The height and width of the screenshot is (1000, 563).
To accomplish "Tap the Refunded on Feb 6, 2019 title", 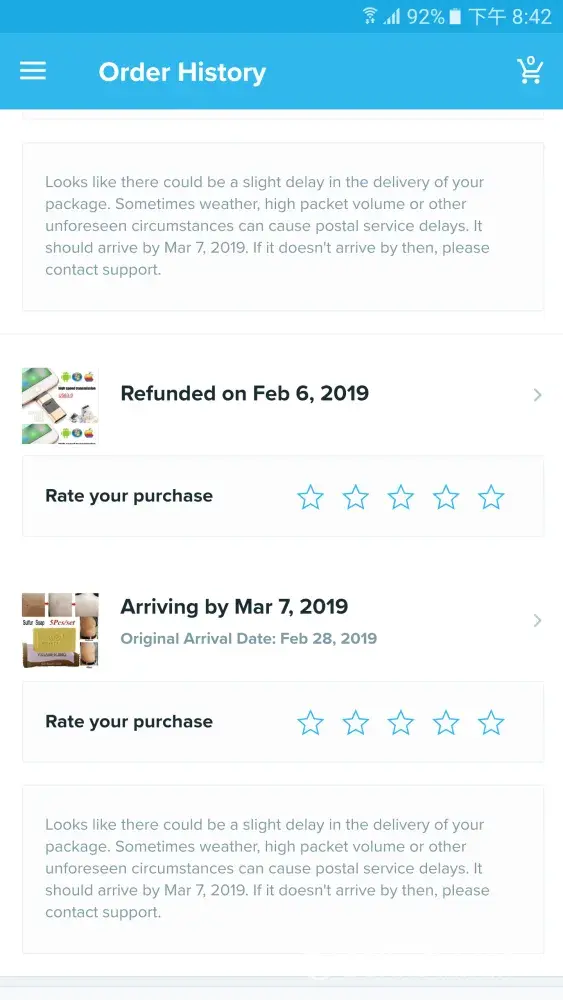I will click(x=245, y=393).
